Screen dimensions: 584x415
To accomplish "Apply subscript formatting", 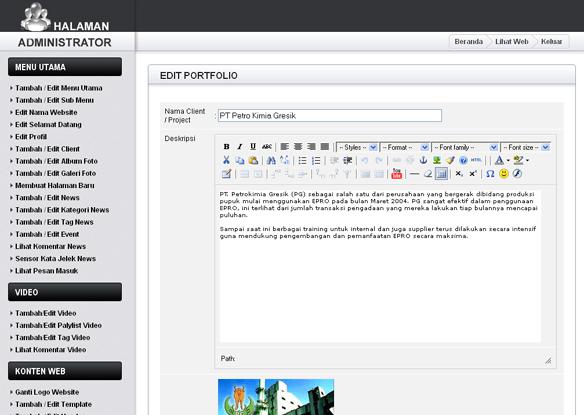I will click(459, 174).
